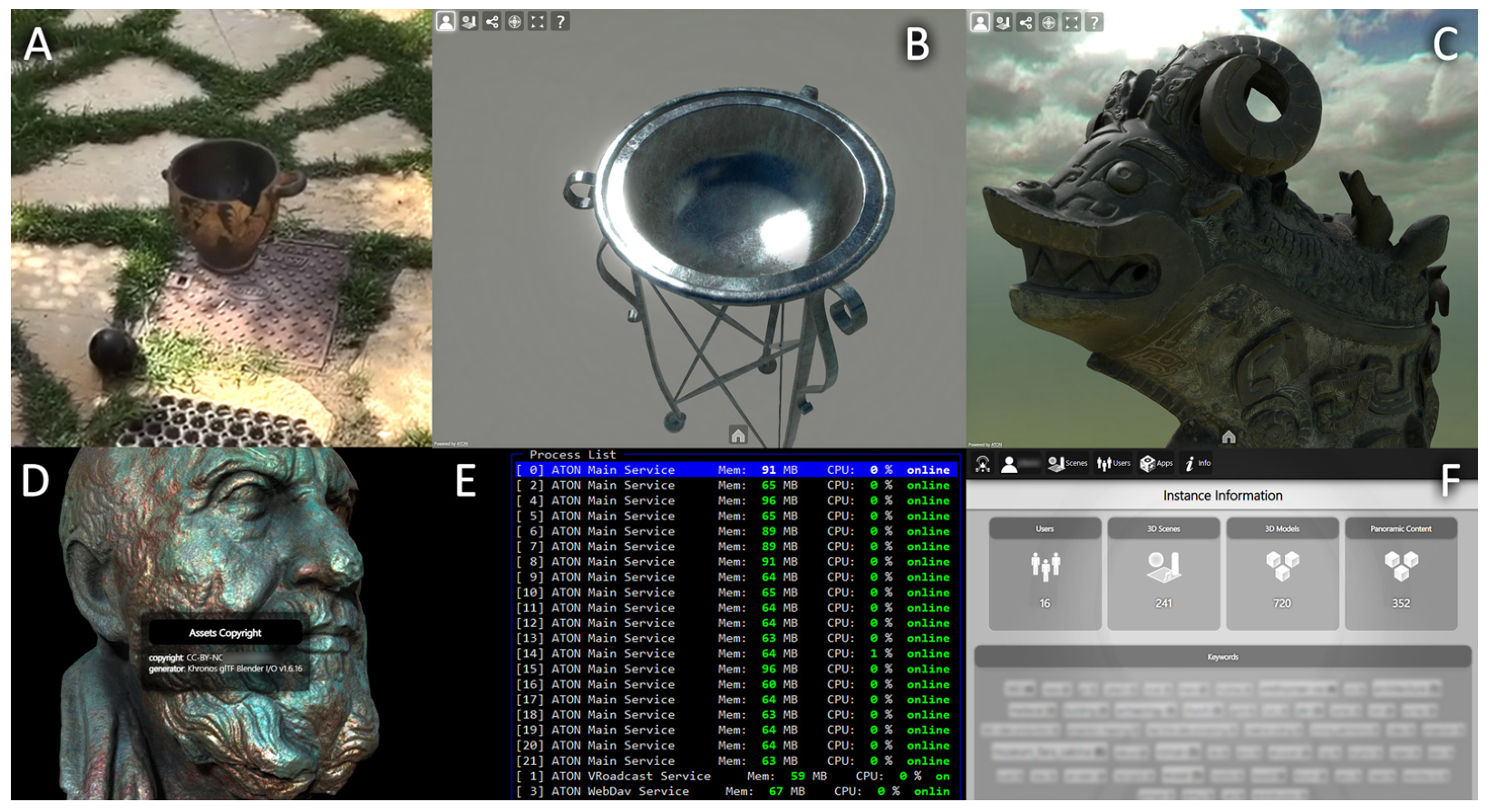
Task: Open the scene icon in panel B toolbar
Action: tap(469, 22)
